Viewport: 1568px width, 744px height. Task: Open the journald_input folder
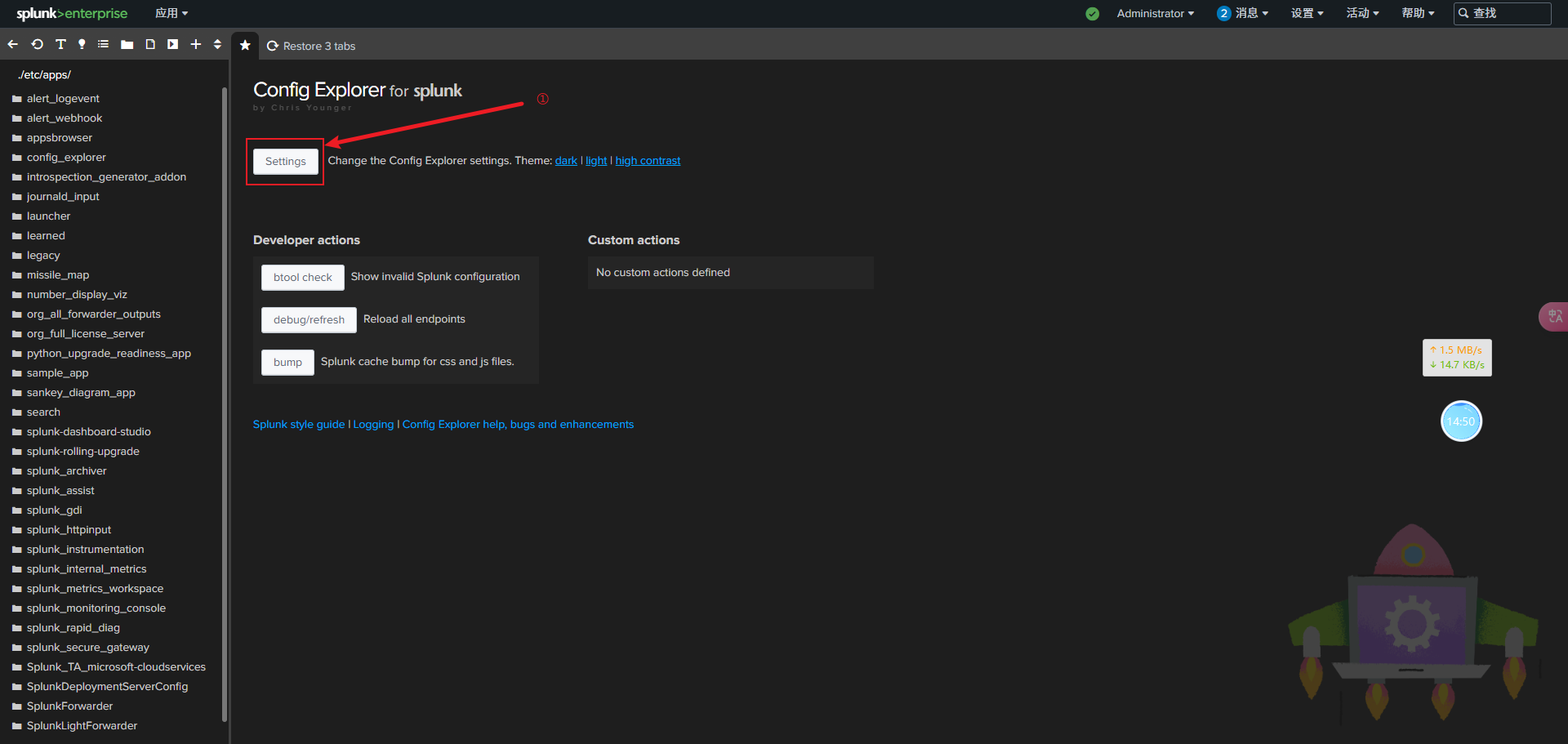(x=63, y=197)
